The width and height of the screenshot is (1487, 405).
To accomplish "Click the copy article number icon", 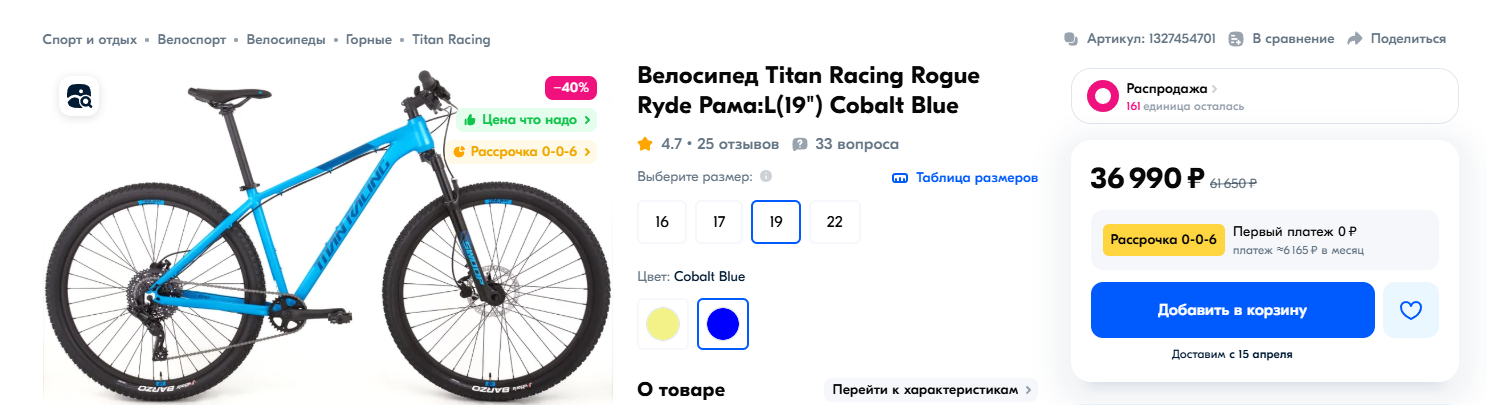I will click(x=1070, y=39).
